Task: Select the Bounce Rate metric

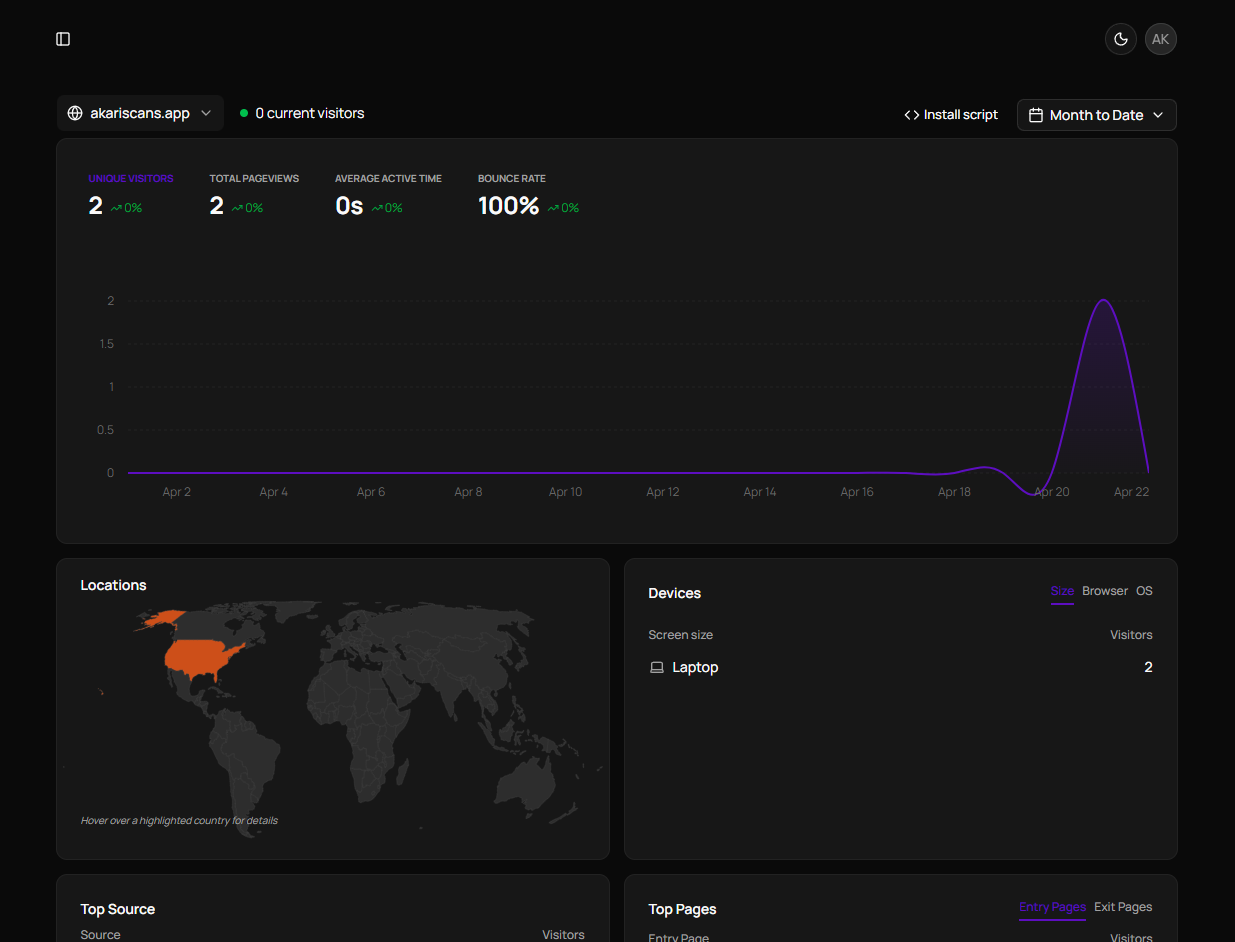Action: point(528,195)
